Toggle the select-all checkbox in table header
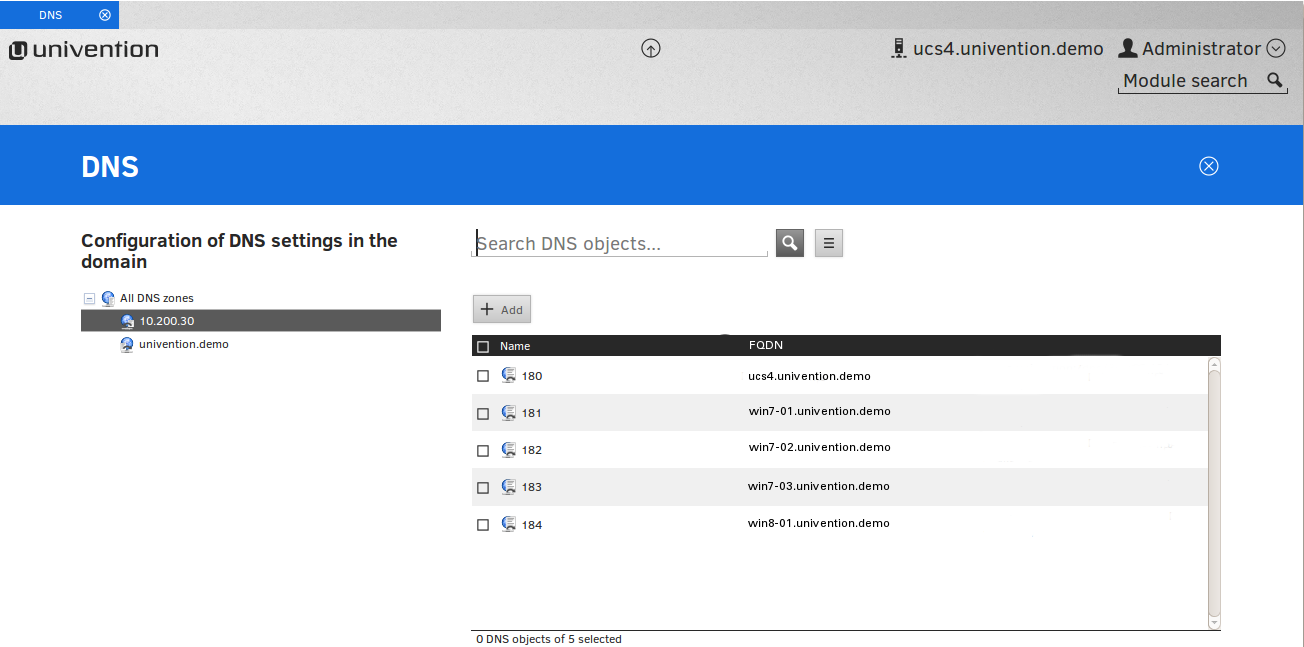Image resolution: width=1304 pixels, height=647 pixels. tap(483, 346)
